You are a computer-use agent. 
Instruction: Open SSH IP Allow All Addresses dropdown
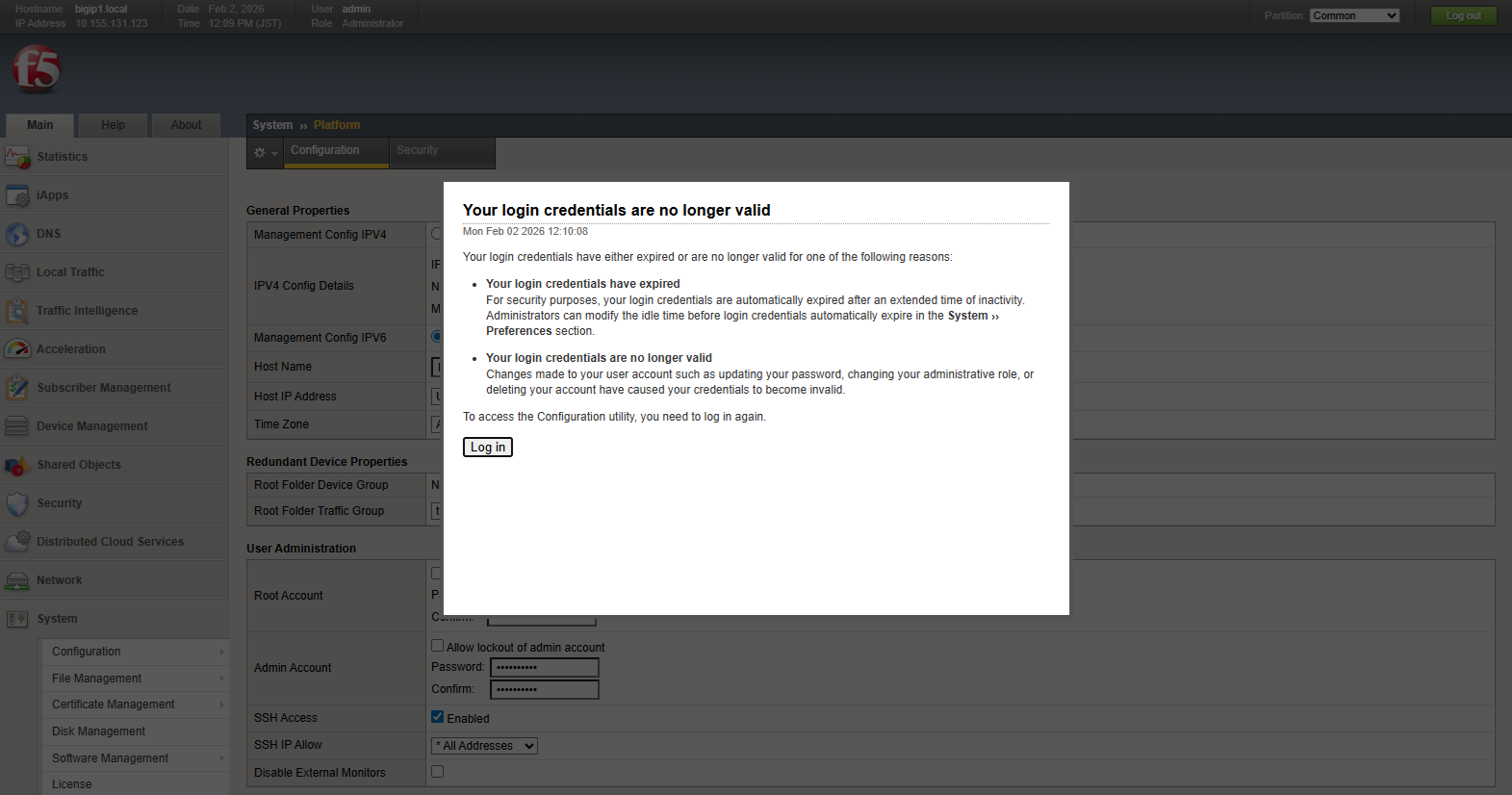coord(484,746)
